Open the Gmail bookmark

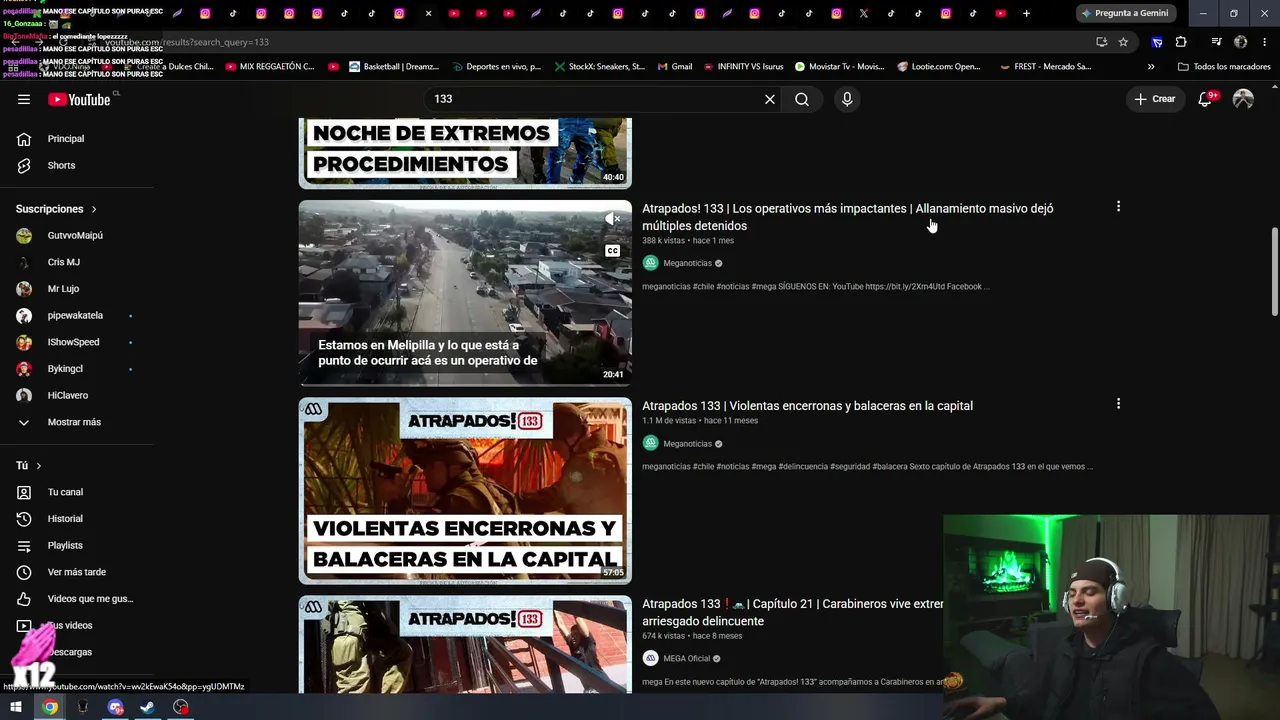click(x=675, y=67)
